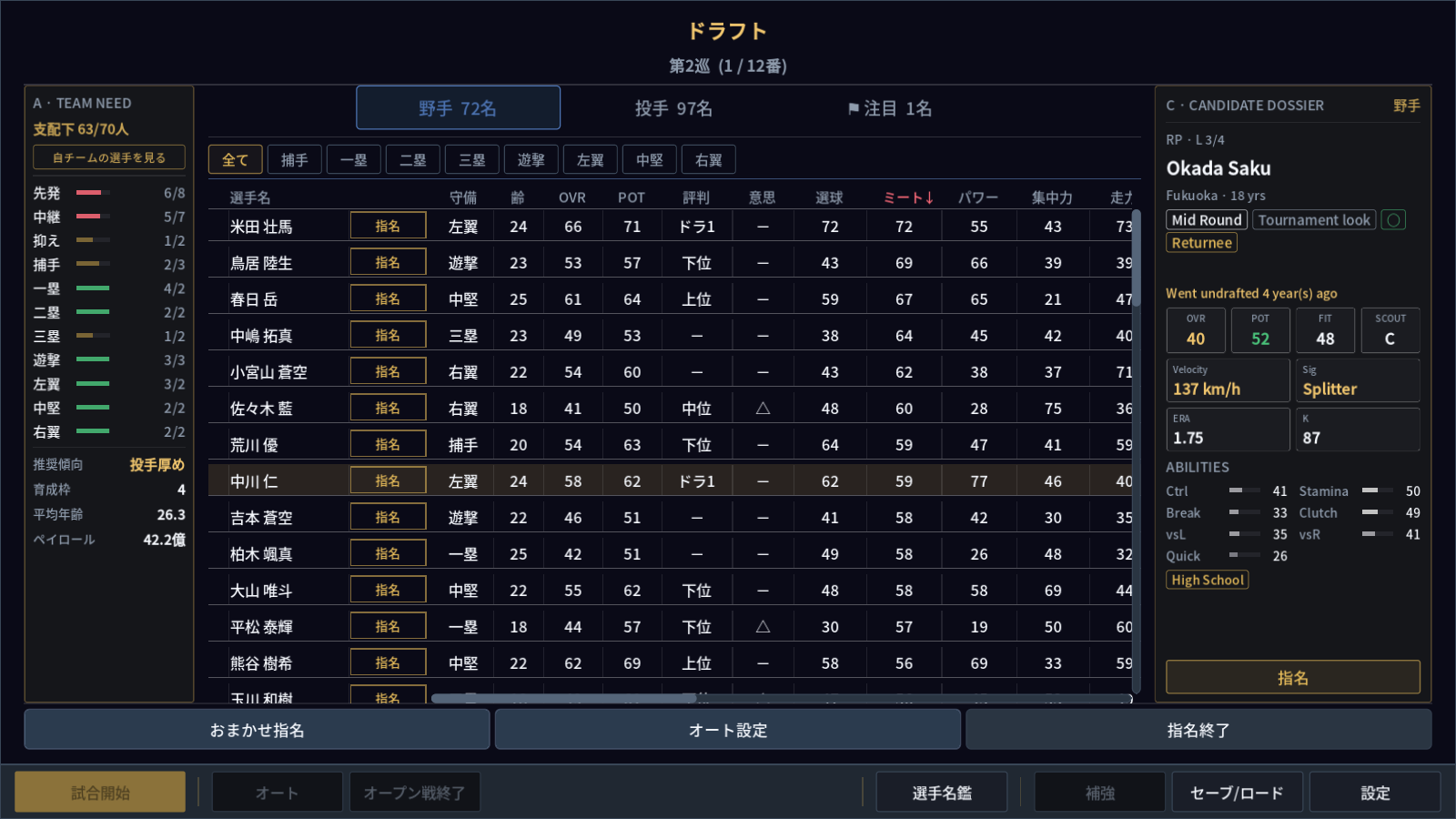Filter the list to 捕手 position

tap(295, 160)
